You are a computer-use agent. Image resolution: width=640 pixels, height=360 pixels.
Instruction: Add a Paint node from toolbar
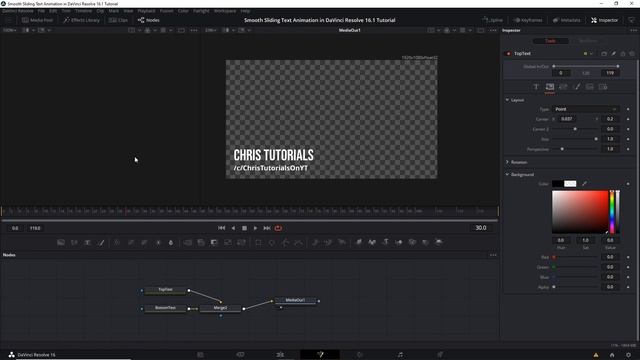click(x=101, y=242)
